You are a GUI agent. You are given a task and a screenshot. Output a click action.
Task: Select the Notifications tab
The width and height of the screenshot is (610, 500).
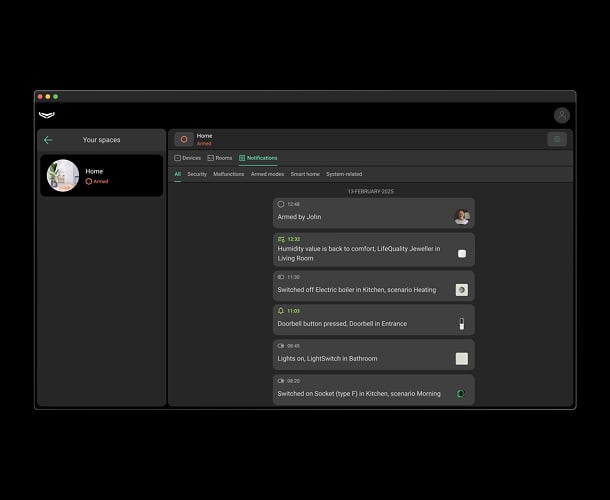click(x=258, y=158)
